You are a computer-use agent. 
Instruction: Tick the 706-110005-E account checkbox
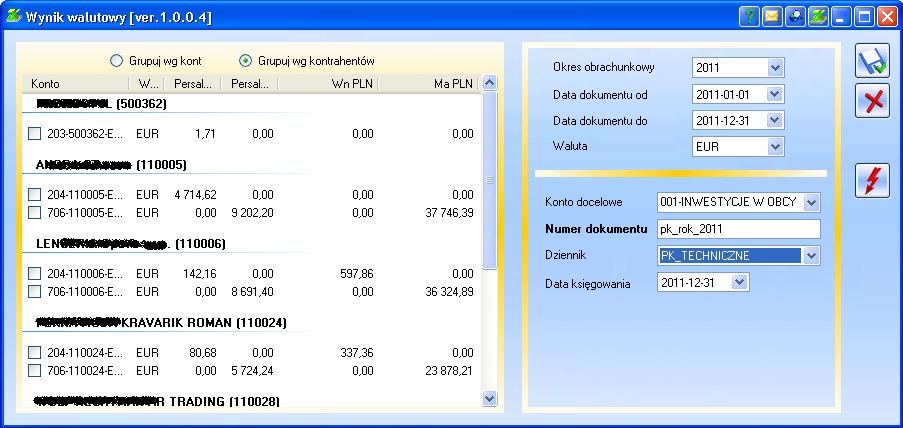pos(35,212)
